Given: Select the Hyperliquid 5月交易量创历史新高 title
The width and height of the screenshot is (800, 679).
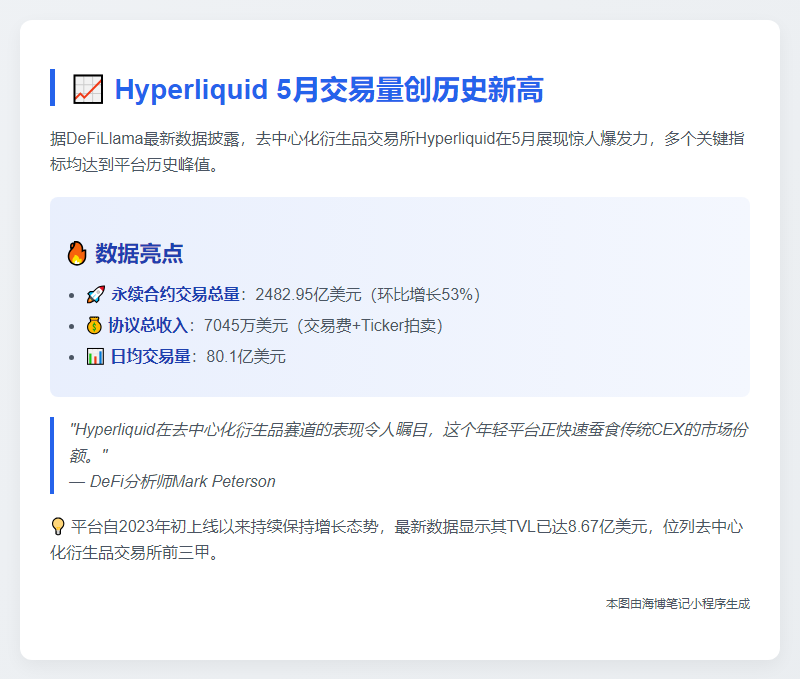Looking at the screenshot, I should pyautogui.click(x=330, y=88).
